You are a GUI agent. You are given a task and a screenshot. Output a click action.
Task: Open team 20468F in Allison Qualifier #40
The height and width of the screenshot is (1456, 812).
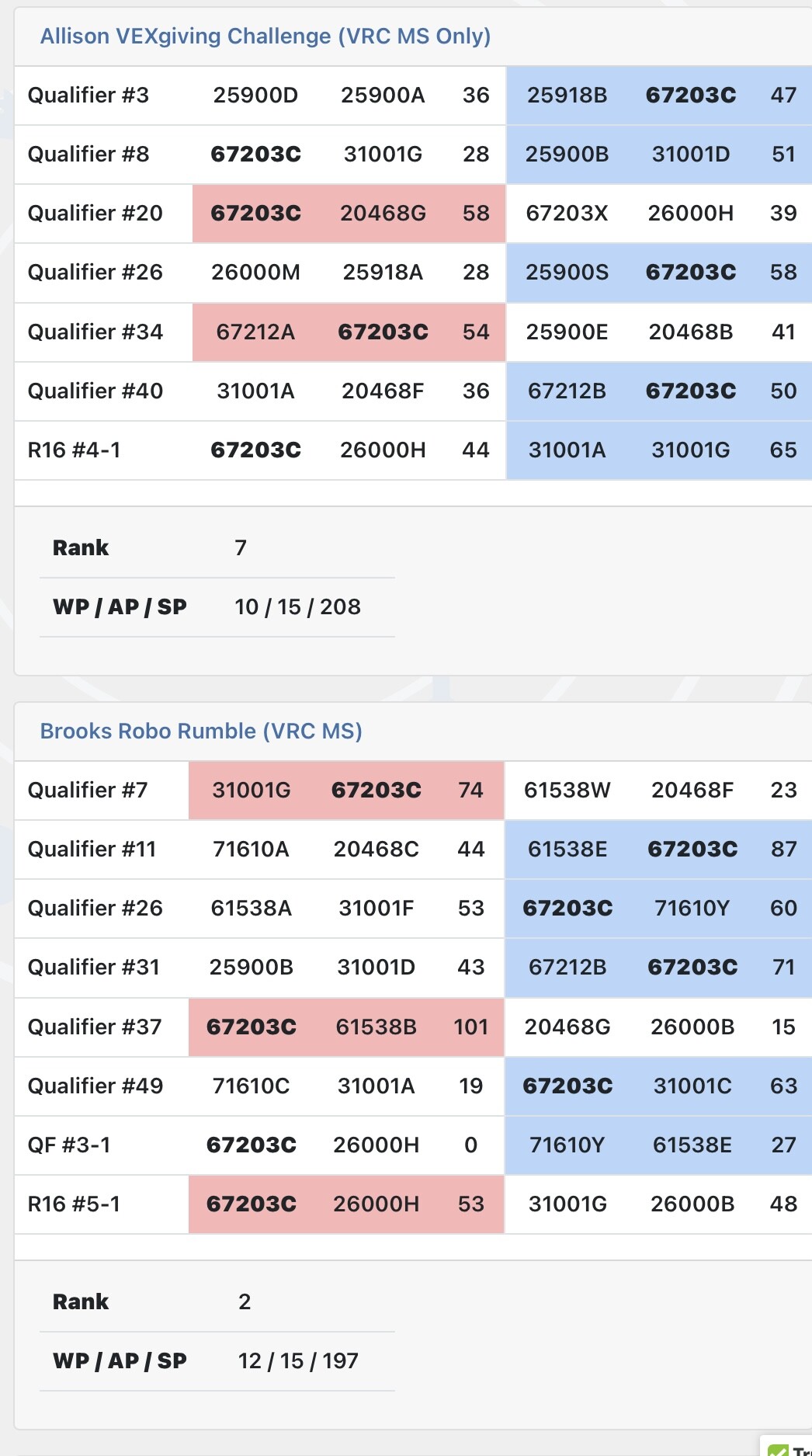click(x=383, y=391)
